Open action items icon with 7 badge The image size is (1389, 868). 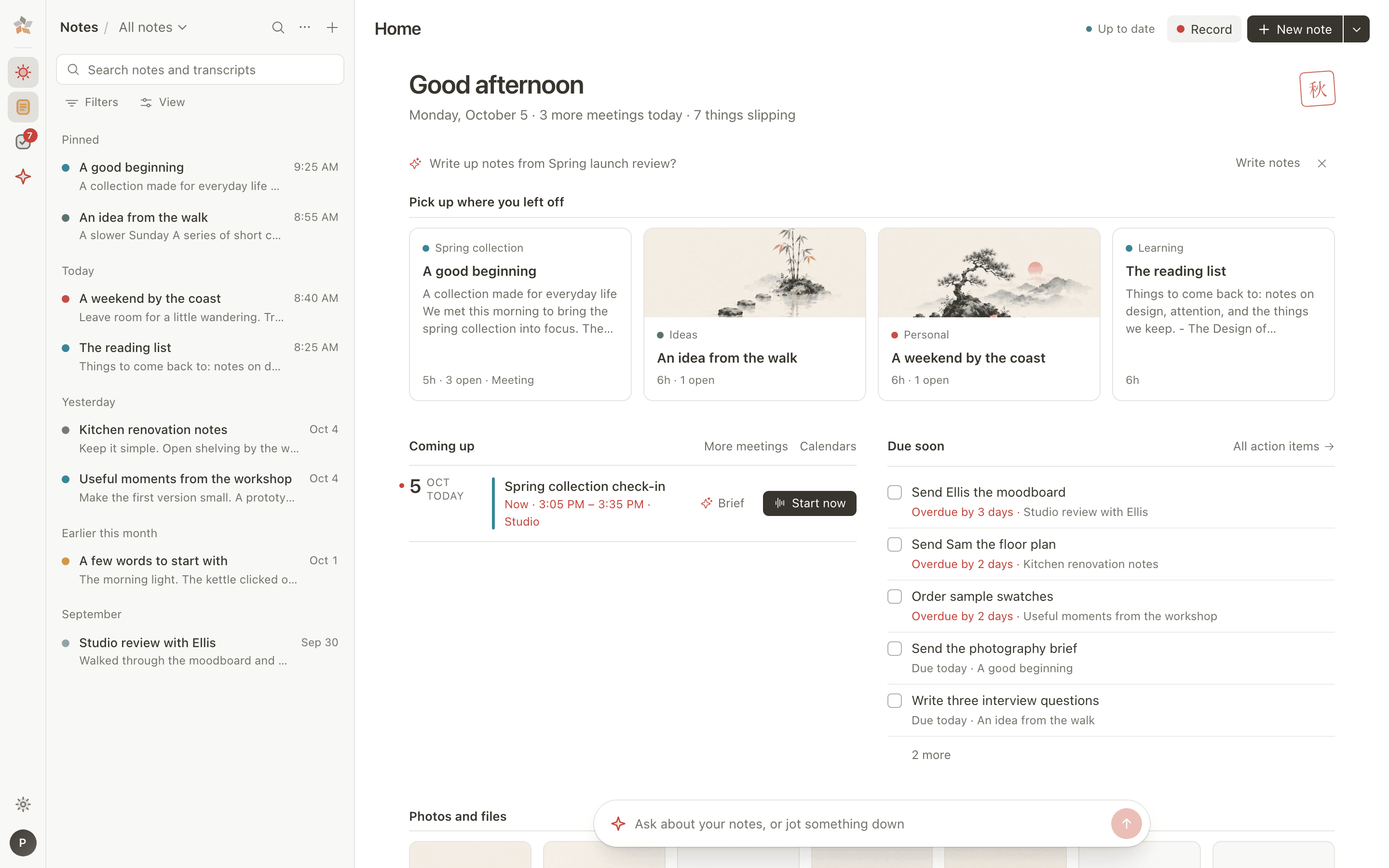23,141
